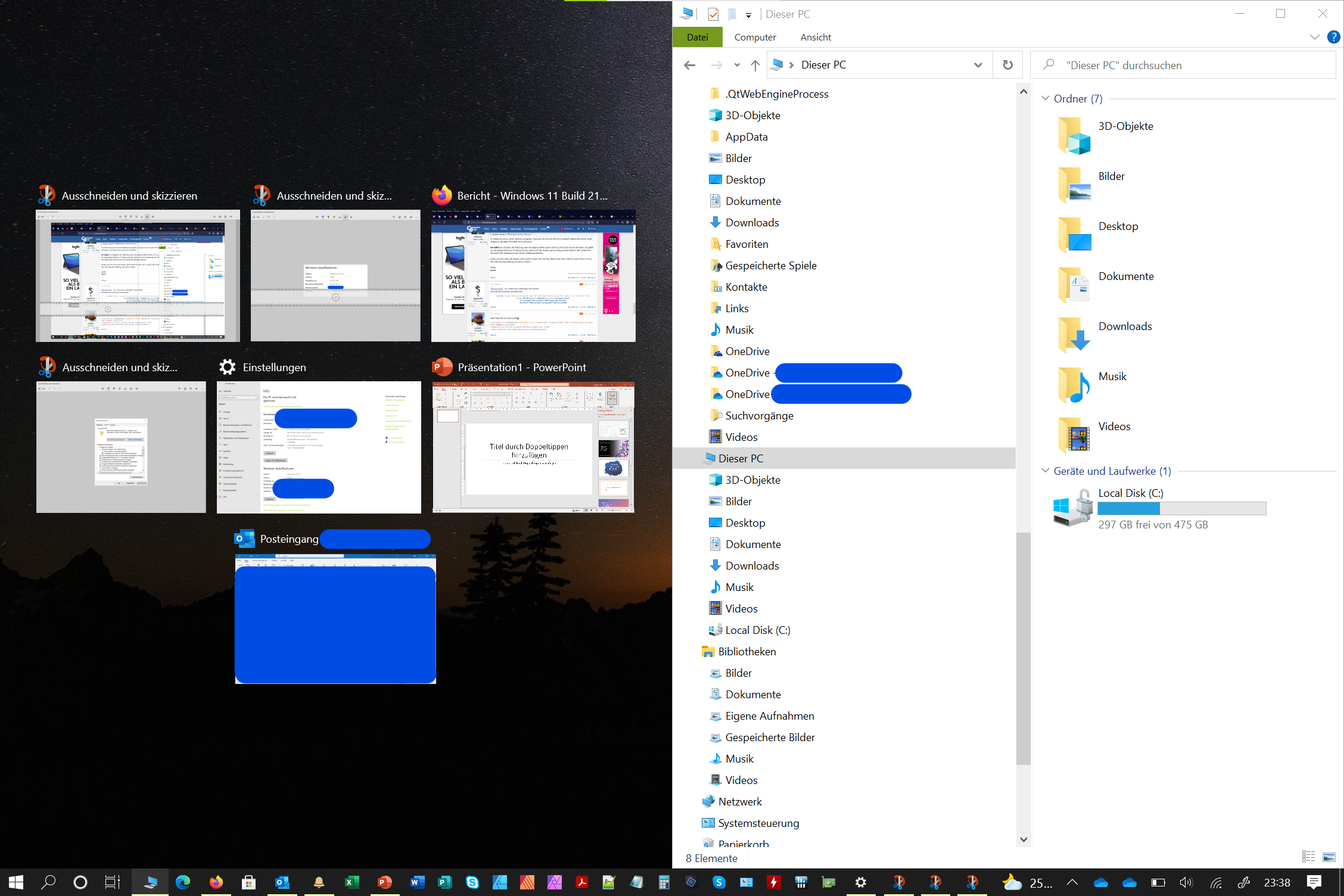Open the blue Help question mark icon
Screen dimensions: 1344x896
tap(1333, 37)
